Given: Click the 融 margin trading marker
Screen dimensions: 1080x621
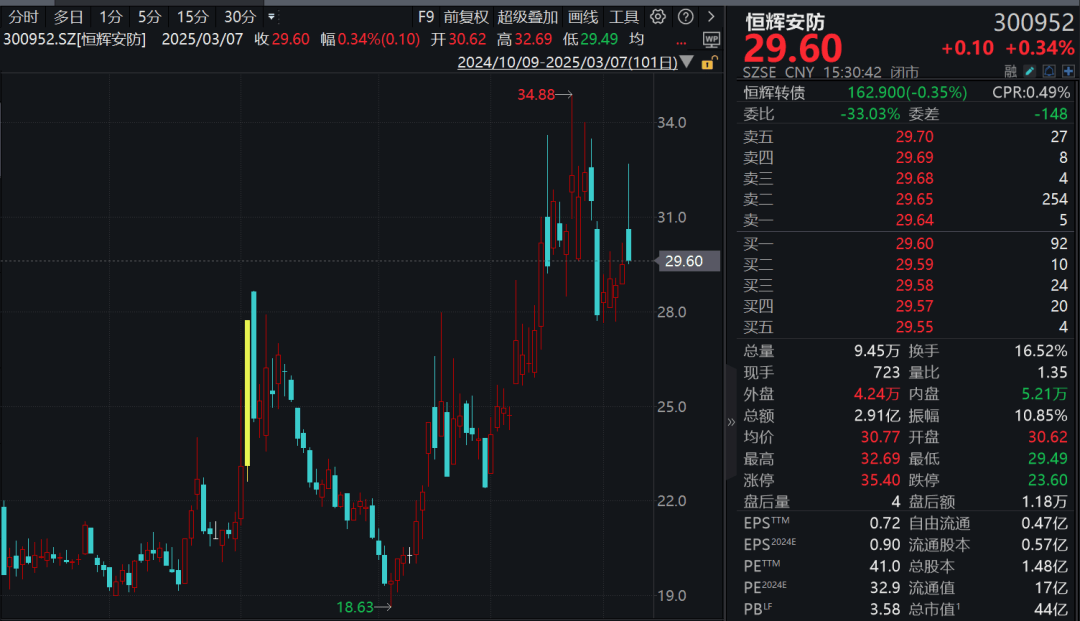Looking at the screenshot, I should 1010,71.
